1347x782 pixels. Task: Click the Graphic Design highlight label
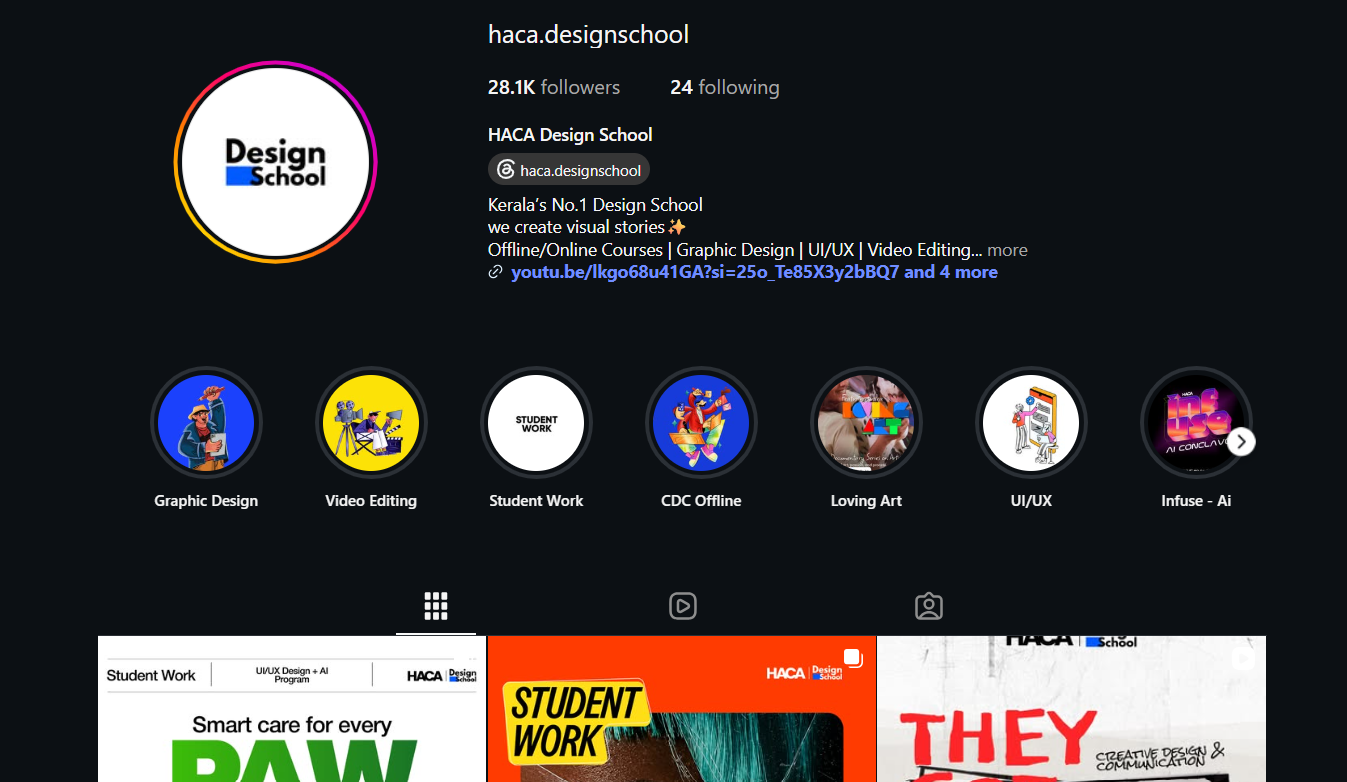click(x=206, y=501)
